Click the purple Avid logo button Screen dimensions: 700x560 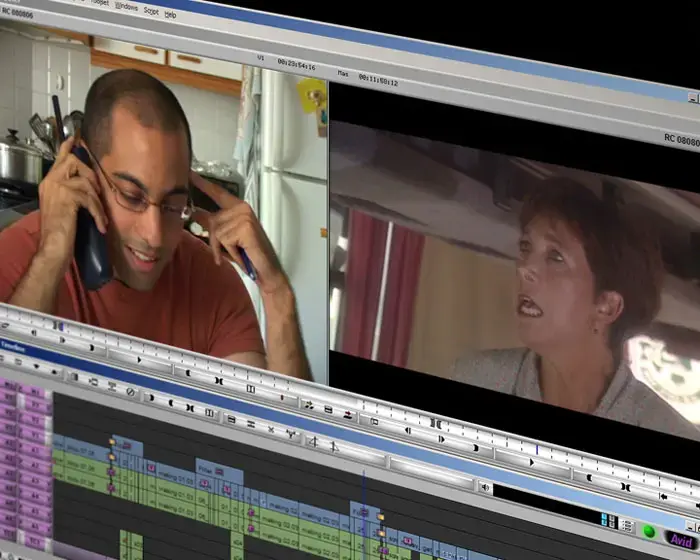coord(681,540)
